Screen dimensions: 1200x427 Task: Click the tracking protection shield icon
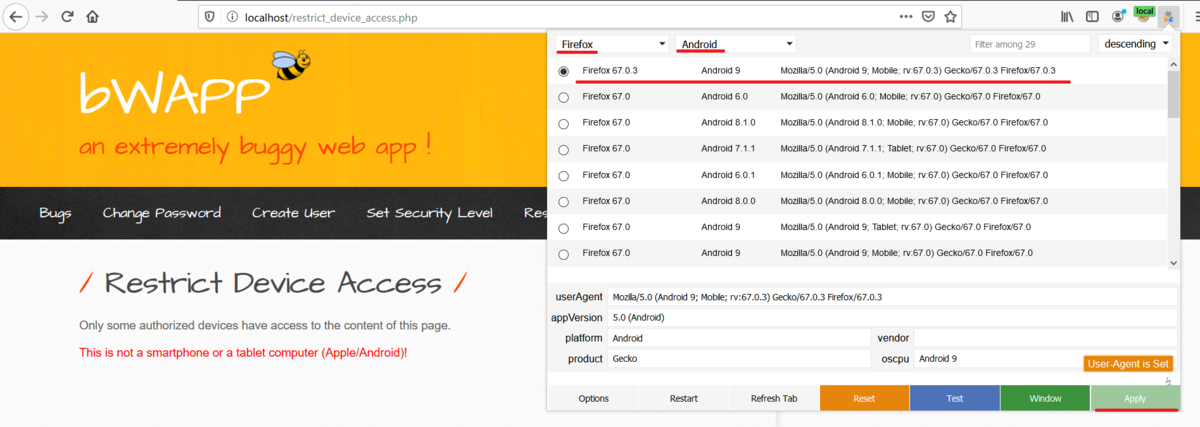209,17
